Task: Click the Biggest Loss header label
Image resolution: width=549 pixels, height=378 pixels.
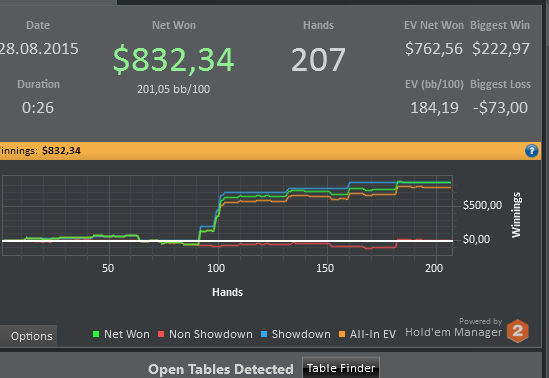Action: pyautogui.click(x=500, y=84)
